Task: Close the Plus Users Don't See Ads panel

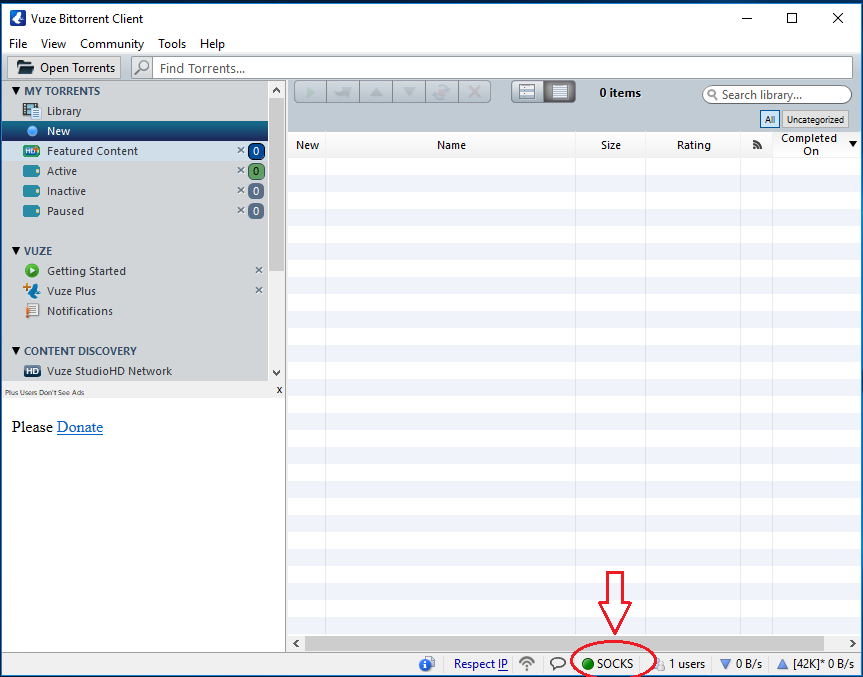Action: pyautogui.click(x=280, y=390)
